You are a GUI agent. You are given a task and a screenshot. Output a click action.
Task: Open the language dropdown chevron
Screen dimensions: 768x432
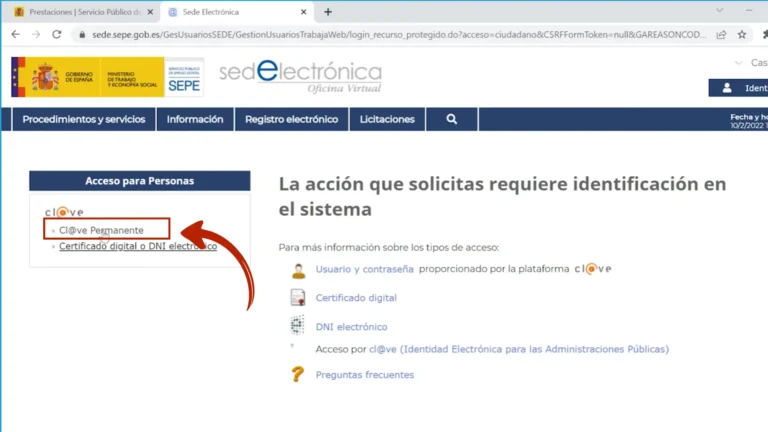(739, 63)
